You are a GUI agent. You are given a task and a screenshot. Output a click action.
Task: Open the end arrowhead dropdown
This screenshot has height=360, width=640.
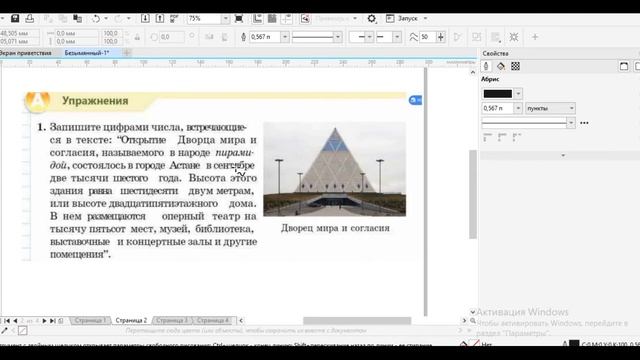pyautogui.click(x=397, y=37)
